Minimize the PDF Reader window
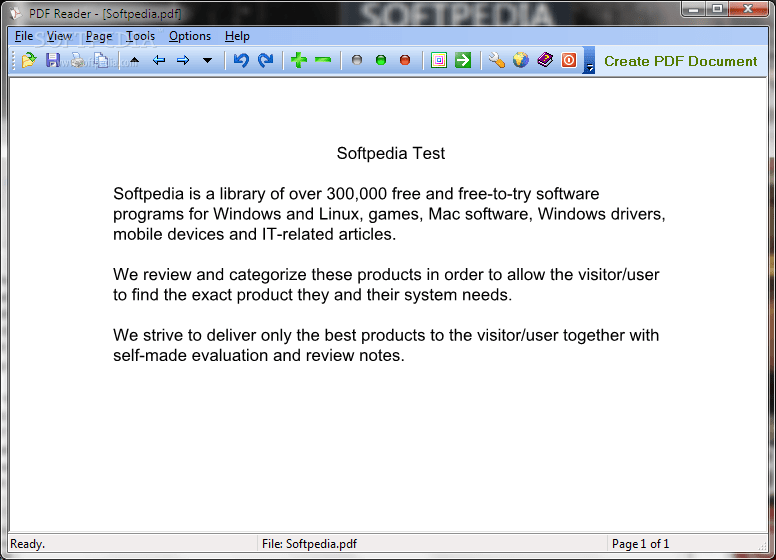 pyautogui.click(x=694, y=9)
